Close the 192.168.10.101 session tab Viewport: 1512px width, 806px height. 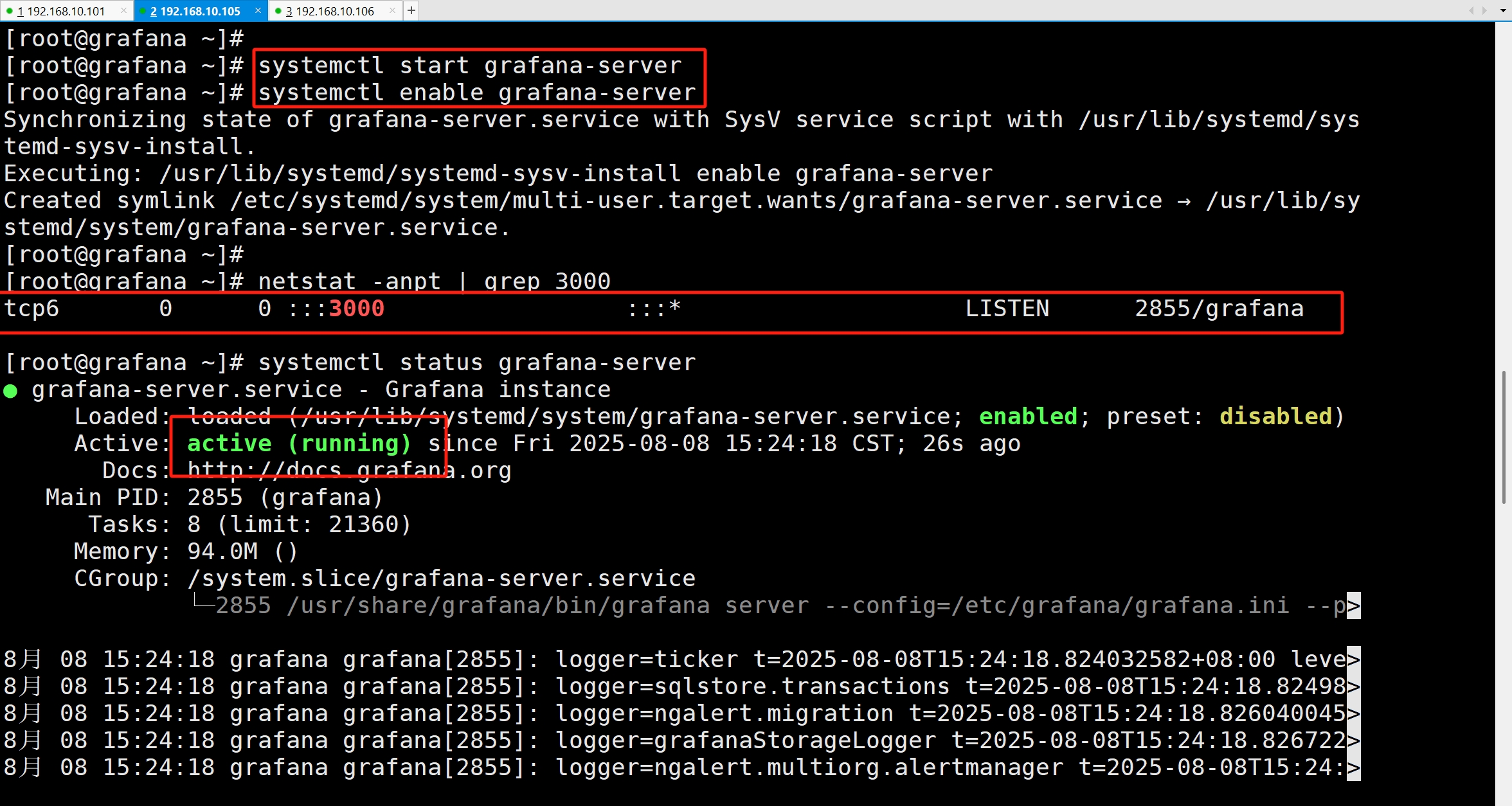click(x=123, y=11)
